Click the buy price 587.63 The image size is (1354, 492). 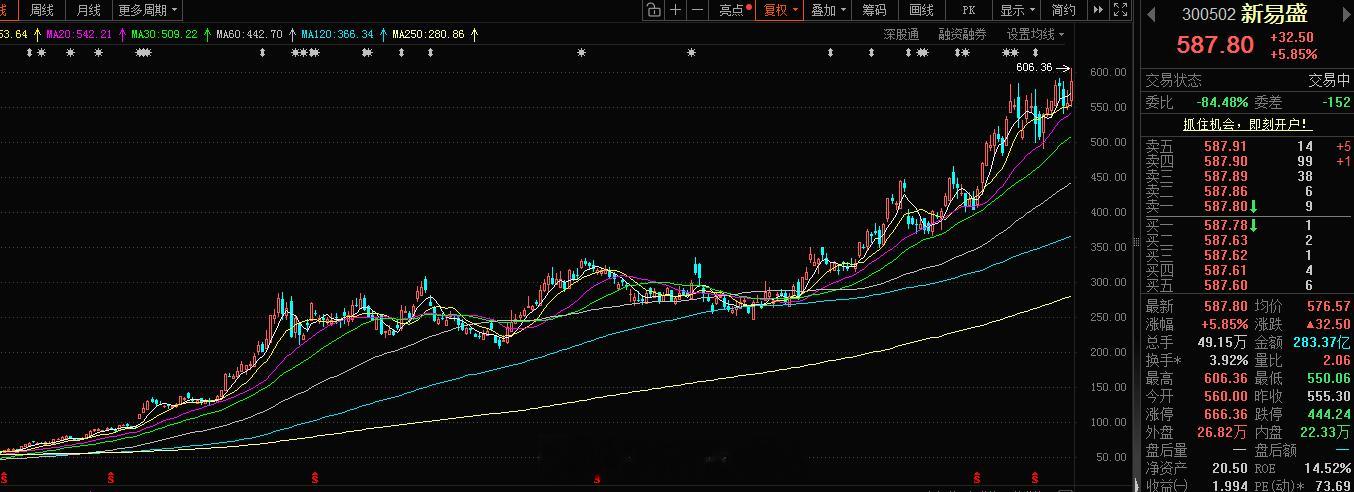(x=1225, y=240)
